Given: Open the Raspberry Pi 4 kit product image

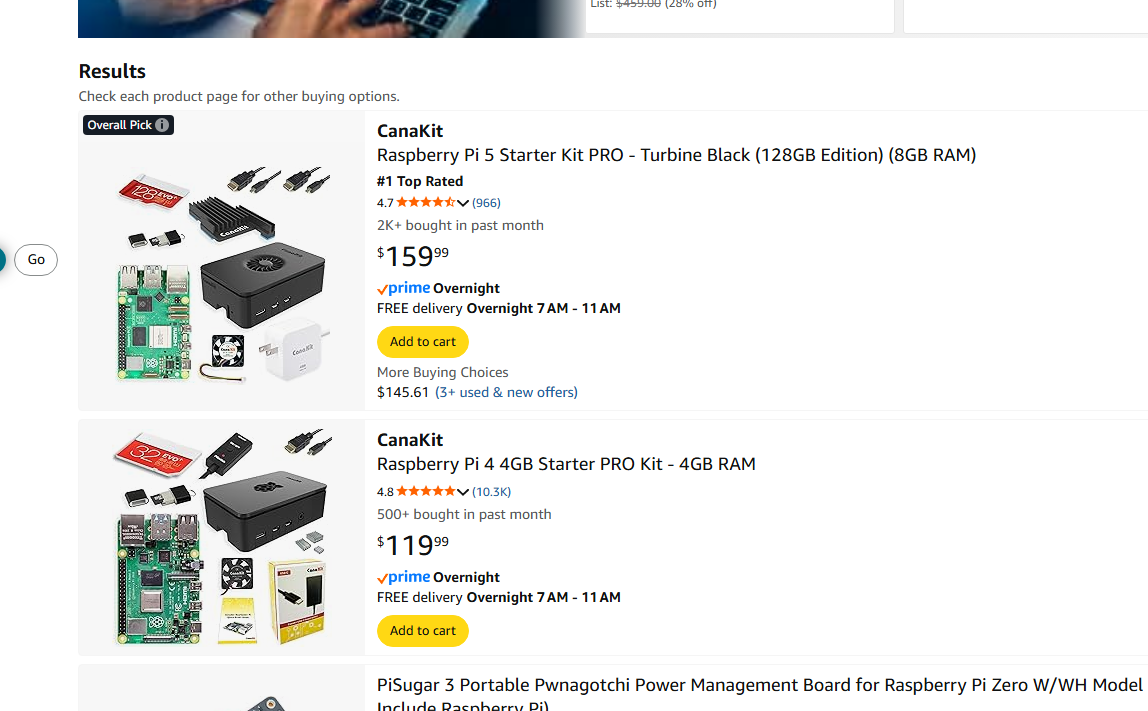Looking at the screenshot, I should (221, 538).
